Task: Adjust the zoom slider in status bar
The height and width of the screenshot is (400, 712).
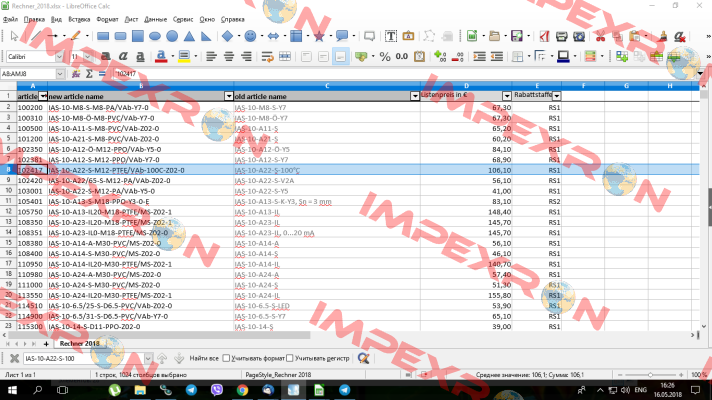Action: 650,375
